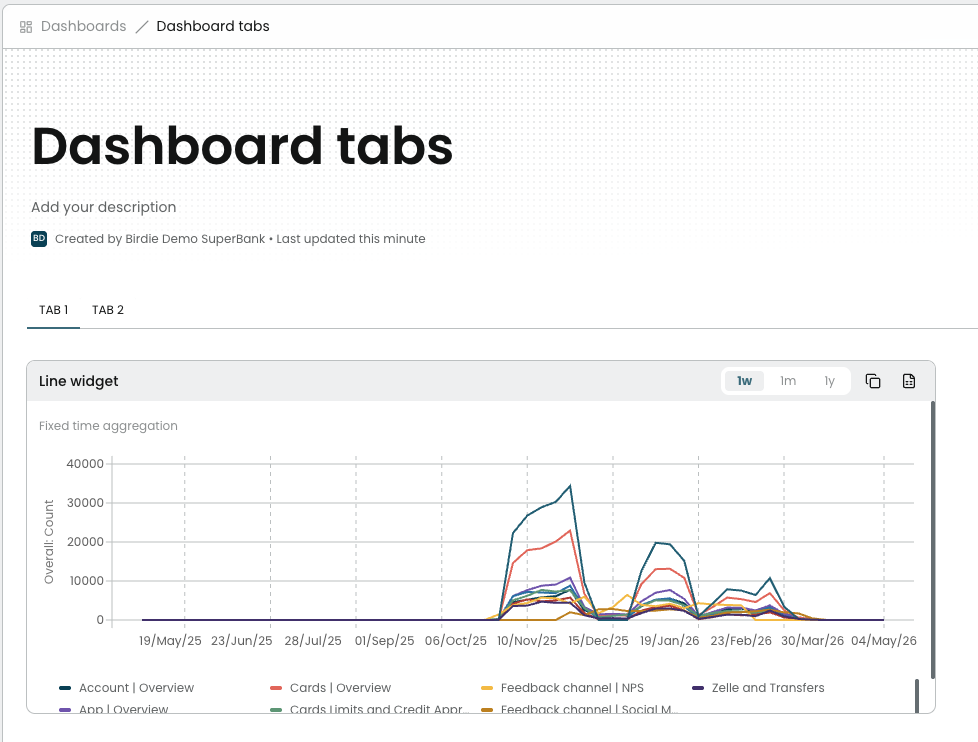Screen dimensions: 978x742
Task: Toggle App | Overview legend series
Action: click(114, 708)
